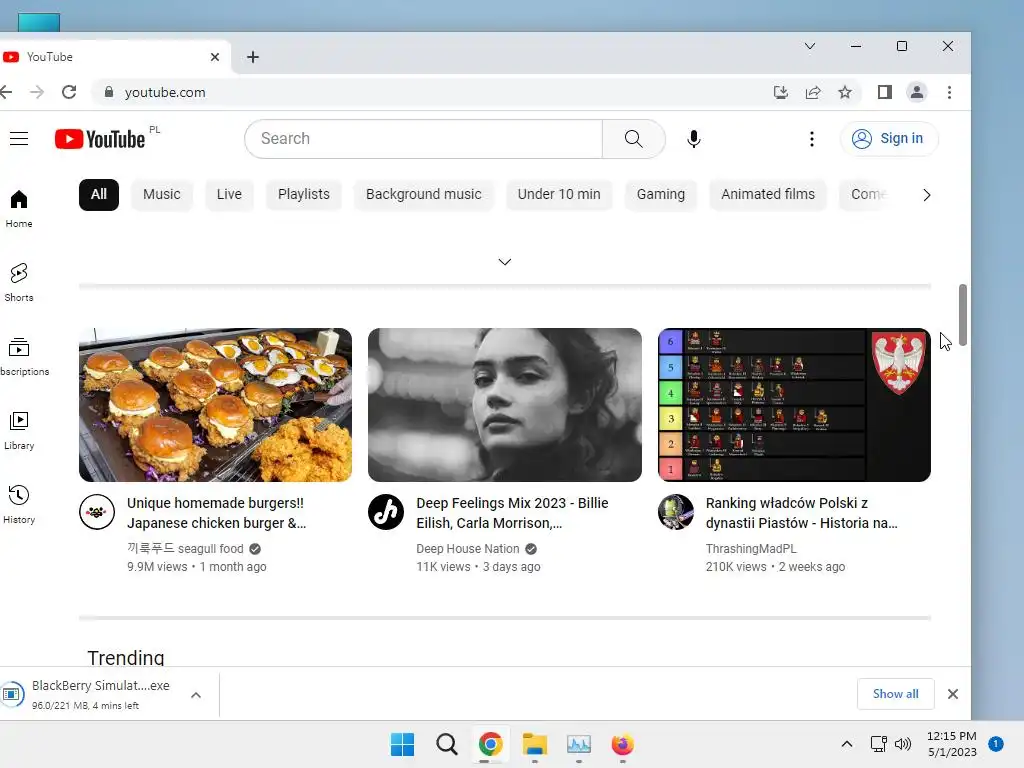Open taskbar search

coord(447,744)
